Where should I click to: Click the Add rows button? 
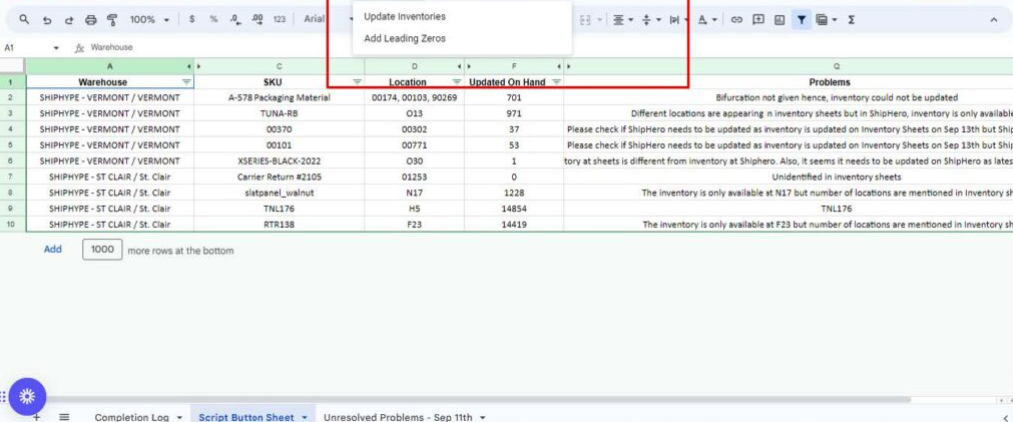[x=53, y=249]
